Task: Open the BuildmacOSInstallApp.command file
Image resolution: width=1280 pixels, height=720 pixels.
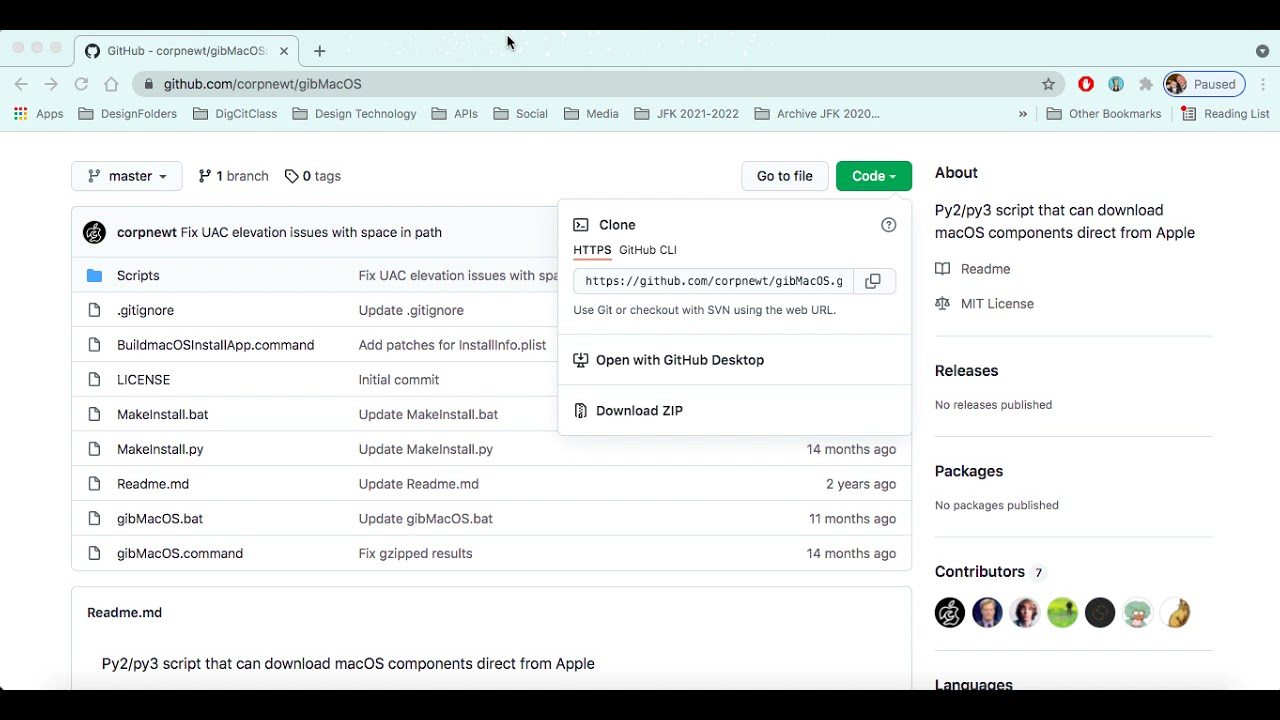Action: 216,345
